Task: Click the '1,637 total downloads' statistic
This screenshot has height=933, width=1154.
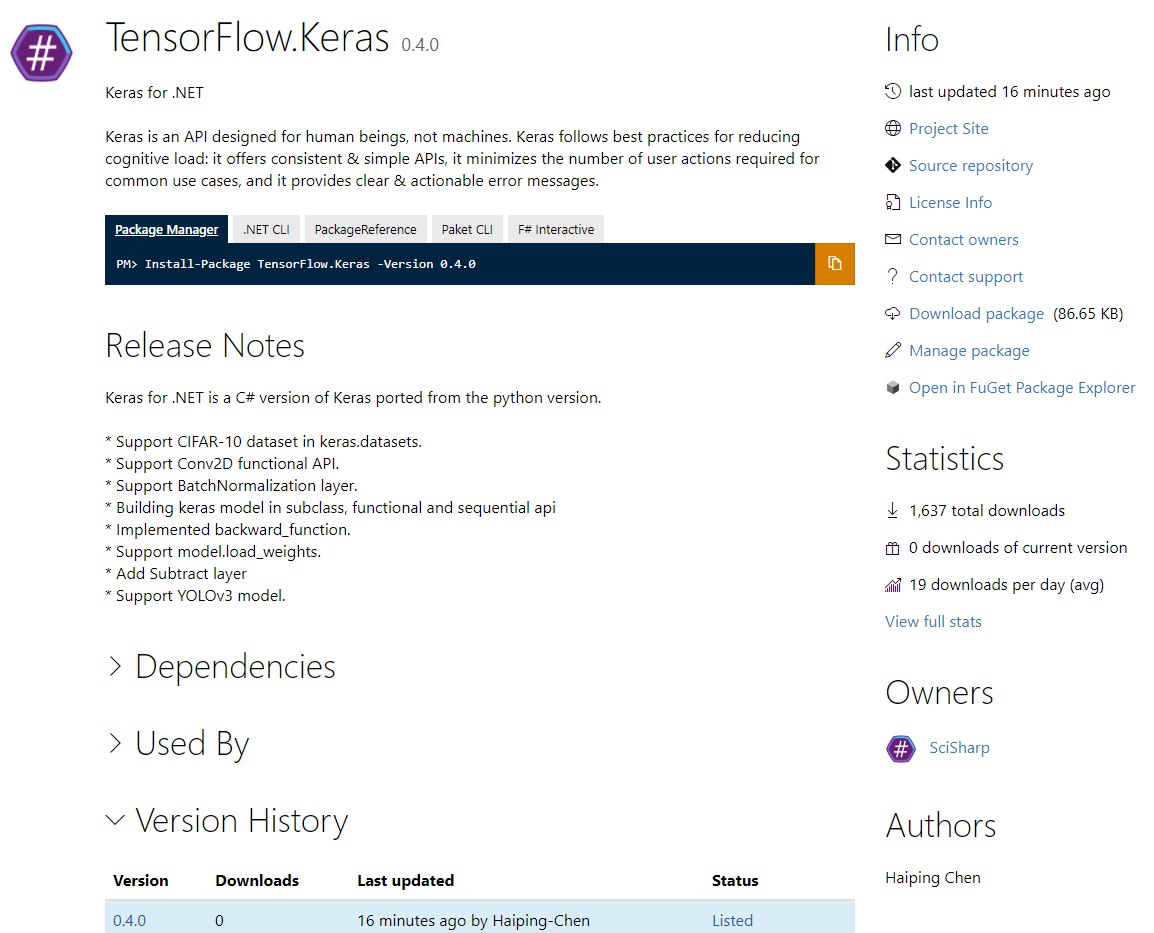Action: (986, 511)
